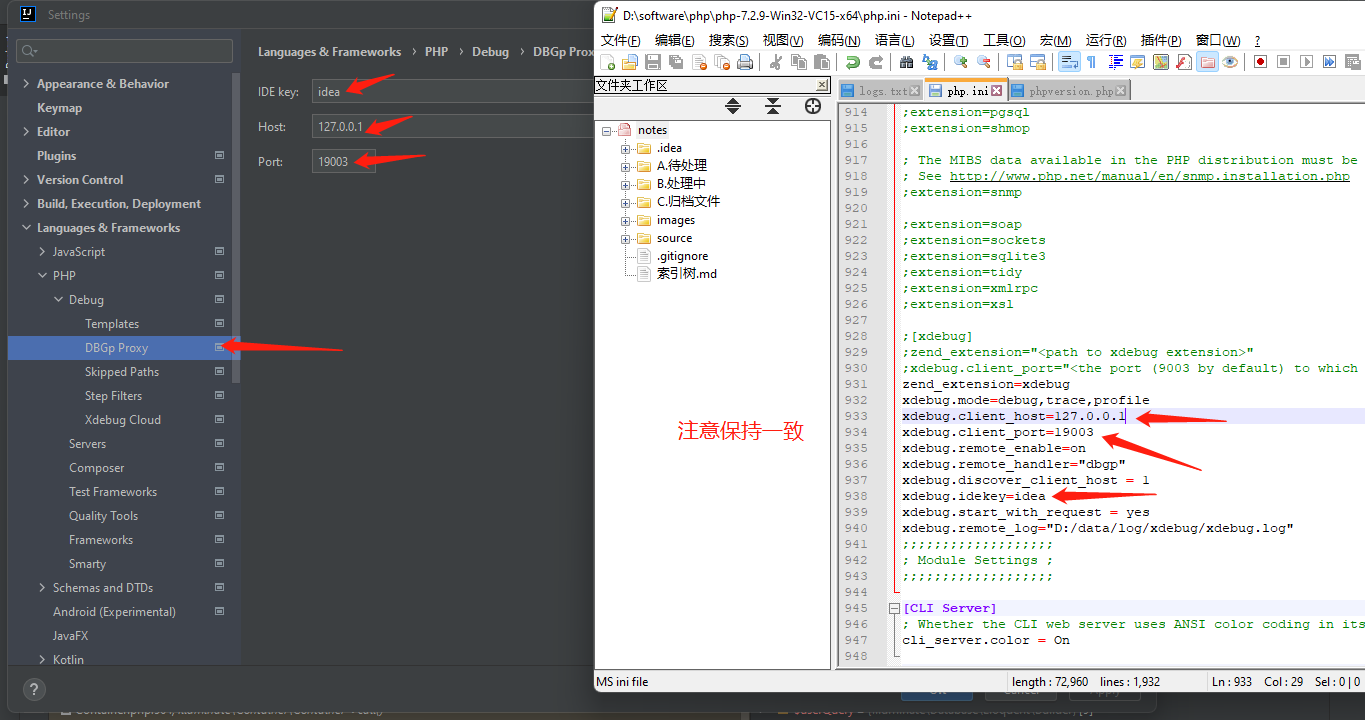The image size is (1365, 720).
Task: Click the Stop Recording macro icon
Action: [1283, 62]
